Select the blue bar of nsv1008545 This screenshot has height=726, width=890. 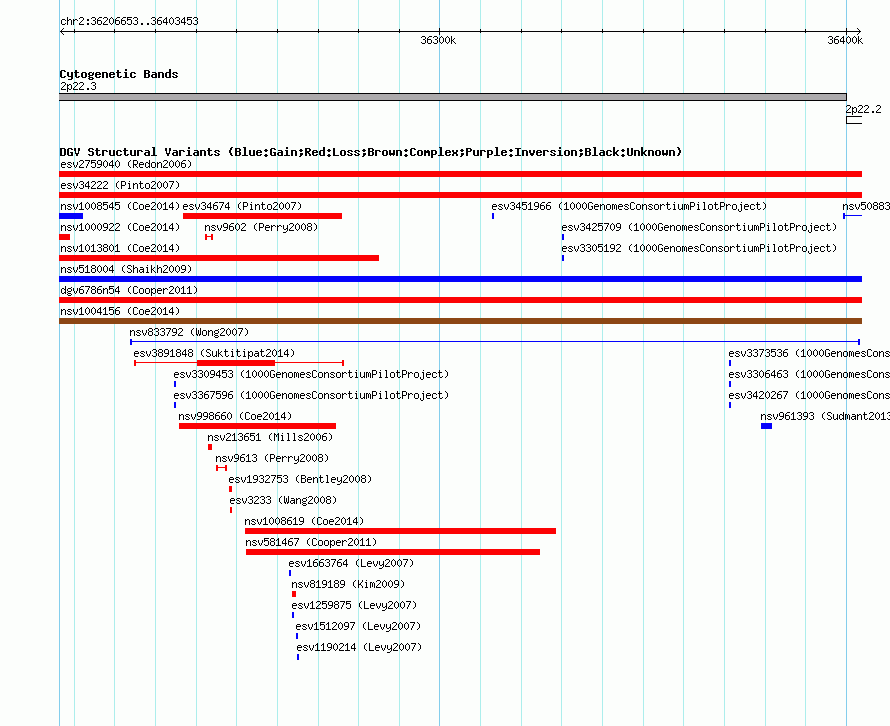point(71,216)
